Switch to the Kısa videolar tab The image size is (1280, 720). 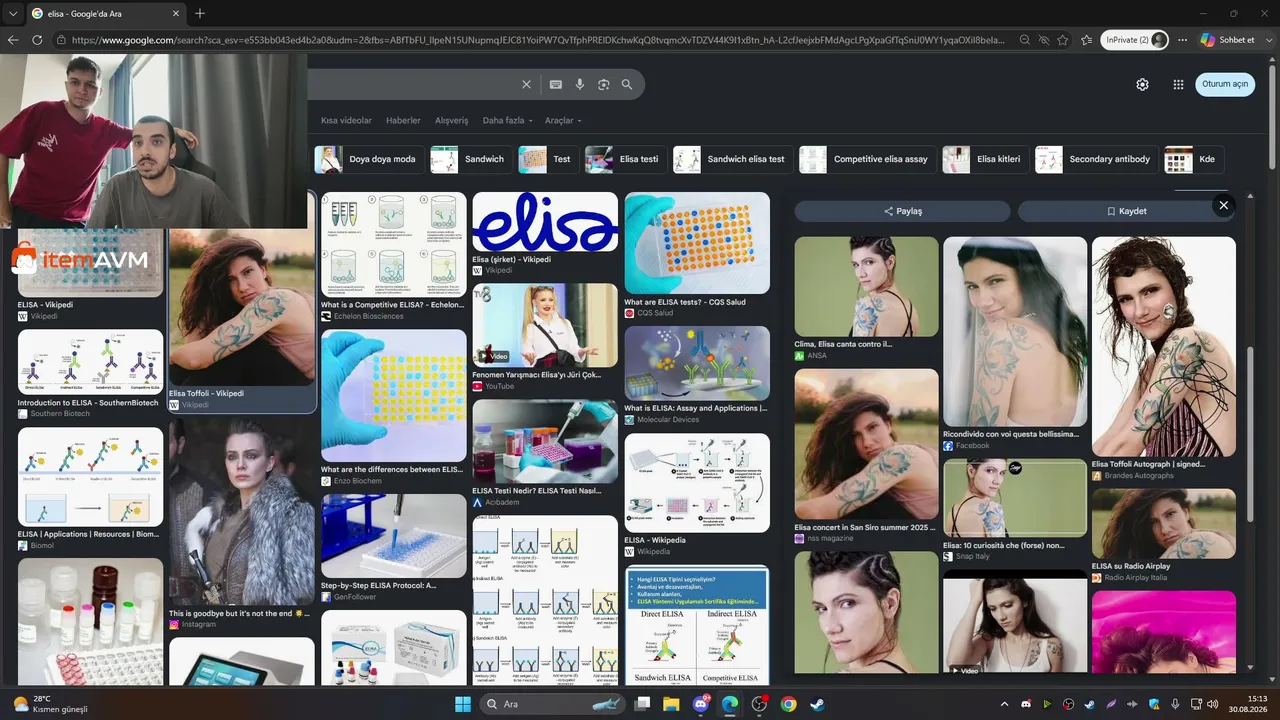pos(346,121)
